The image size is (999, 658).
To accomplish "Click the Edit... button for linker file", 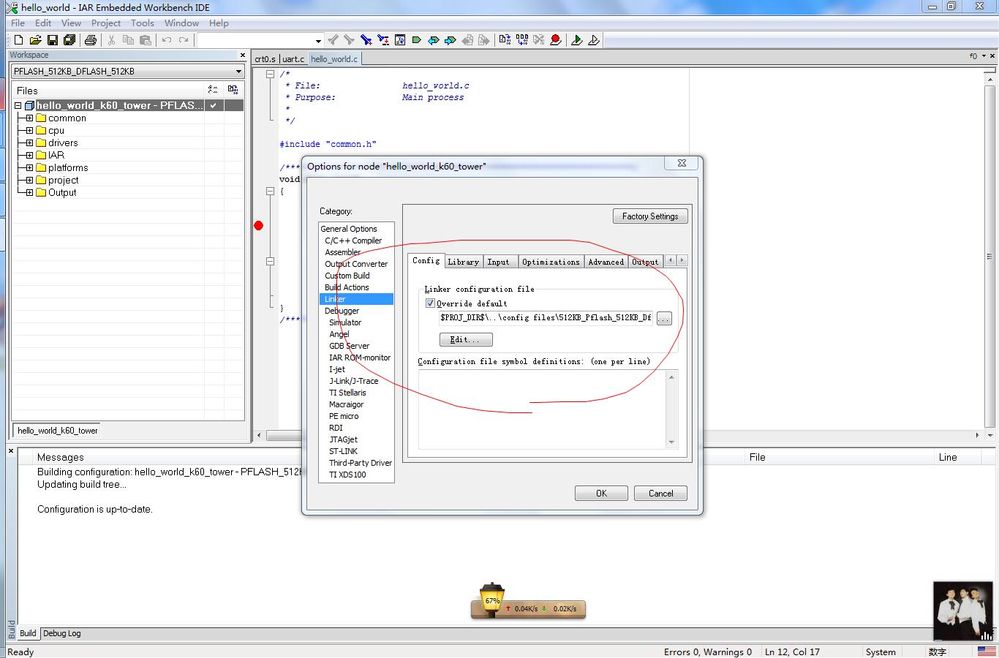I will click(x=466, y=340).
